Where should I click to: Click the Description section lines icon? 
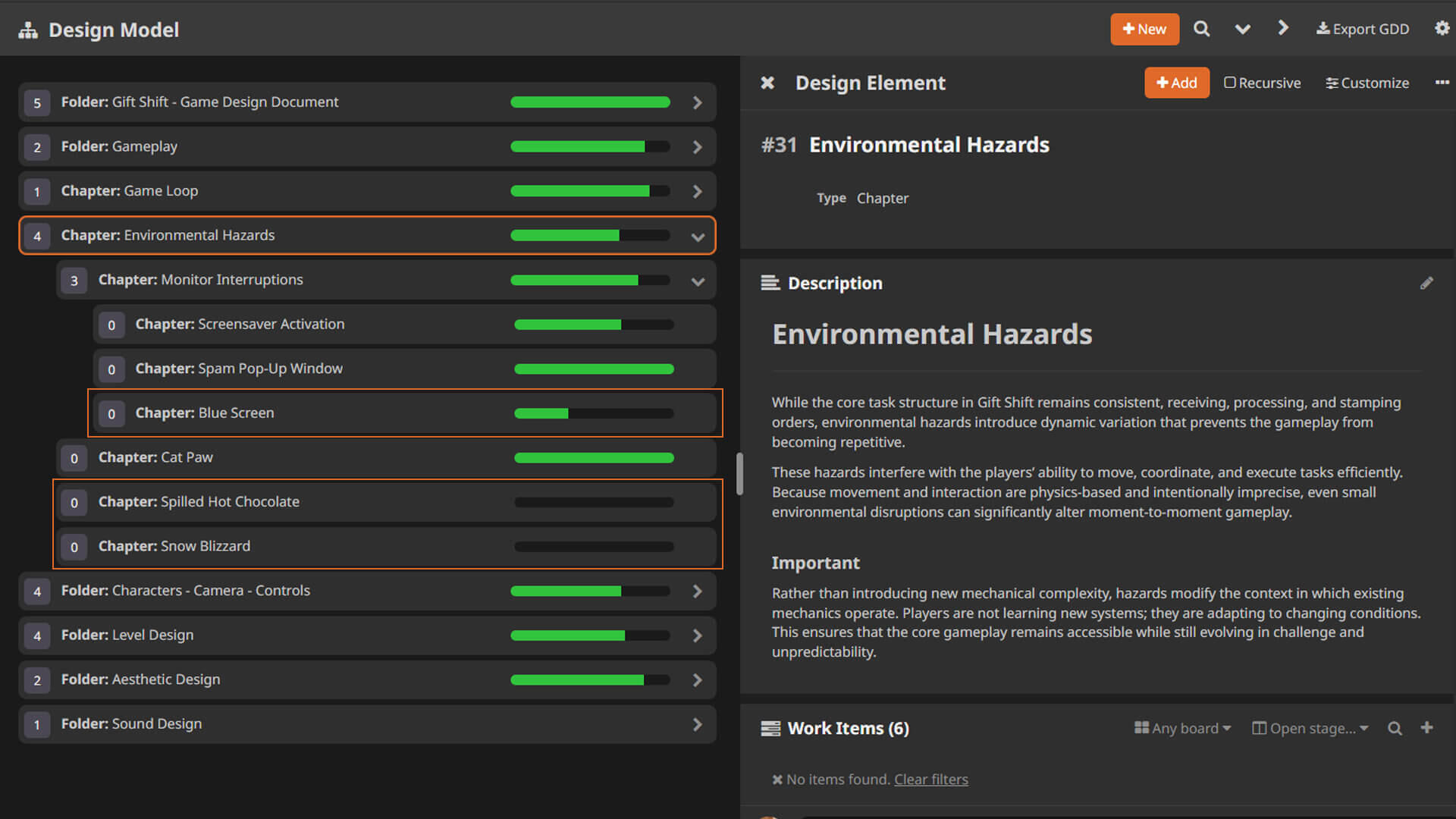[770, 283]
